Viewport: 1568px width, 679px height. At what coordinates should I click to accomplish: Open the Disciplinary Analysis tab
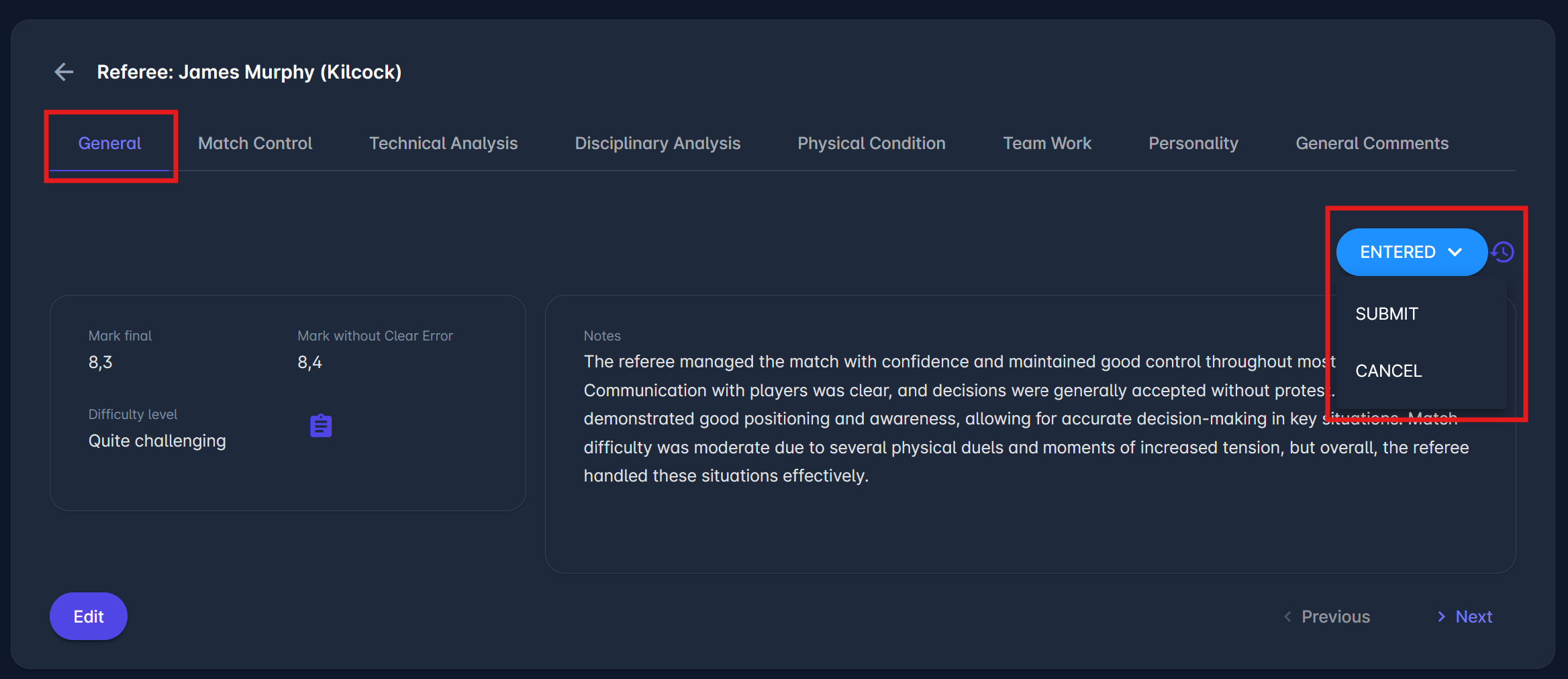pyautogui.click(x=657, y=143)
